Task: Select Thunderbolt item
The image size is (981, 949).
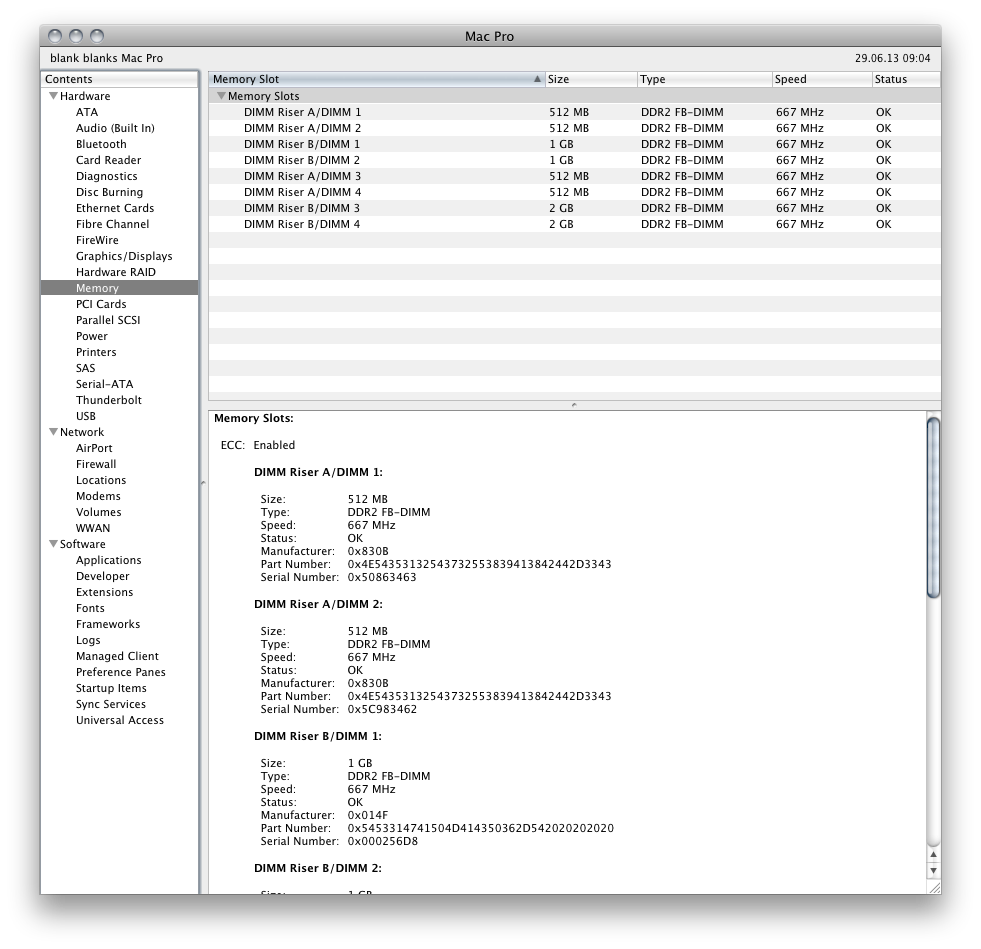Action: coord(109,400)
